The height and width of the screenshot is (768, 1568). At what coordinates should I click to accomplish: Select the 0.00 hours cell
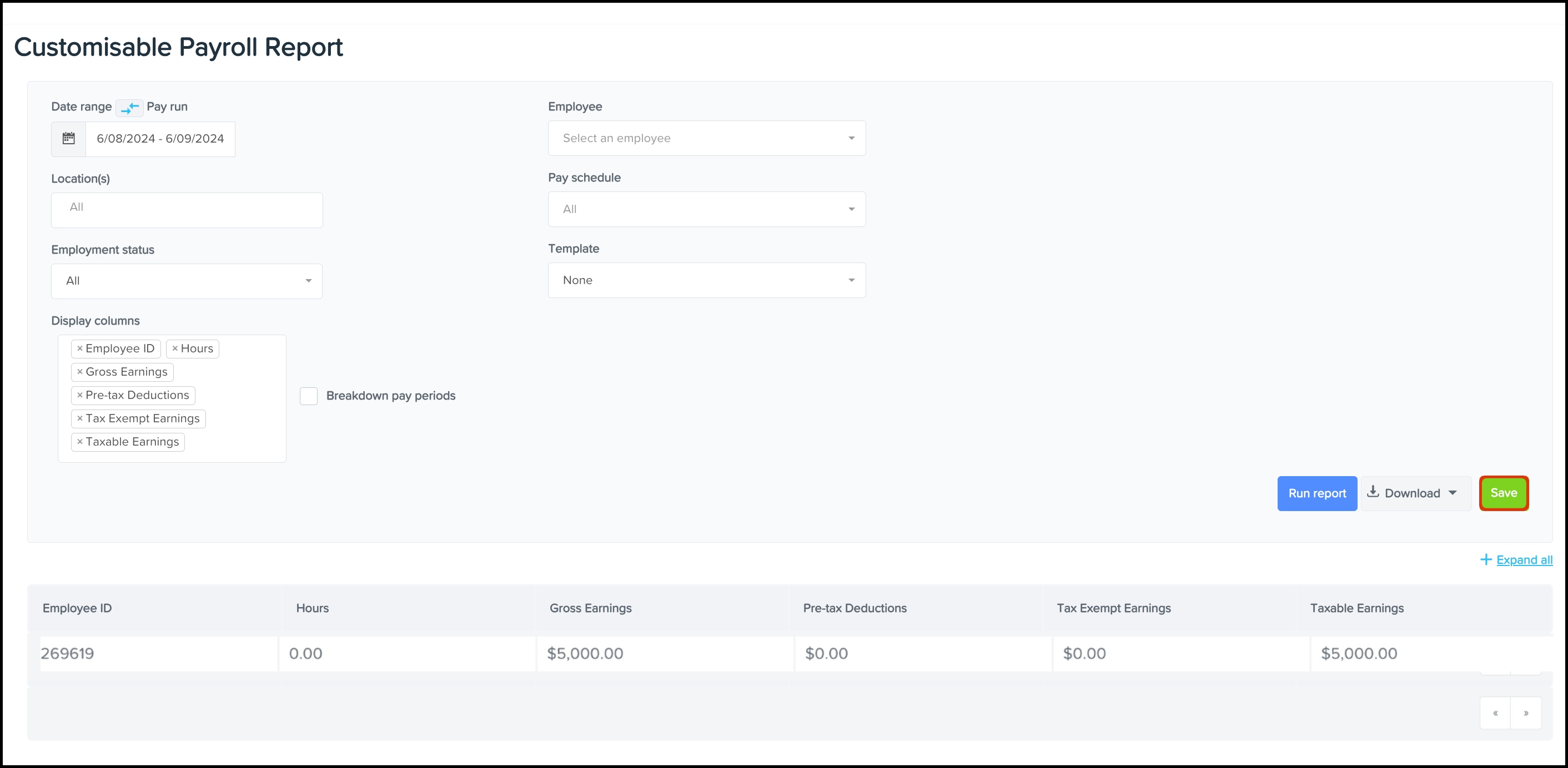(x=407, y=654)
